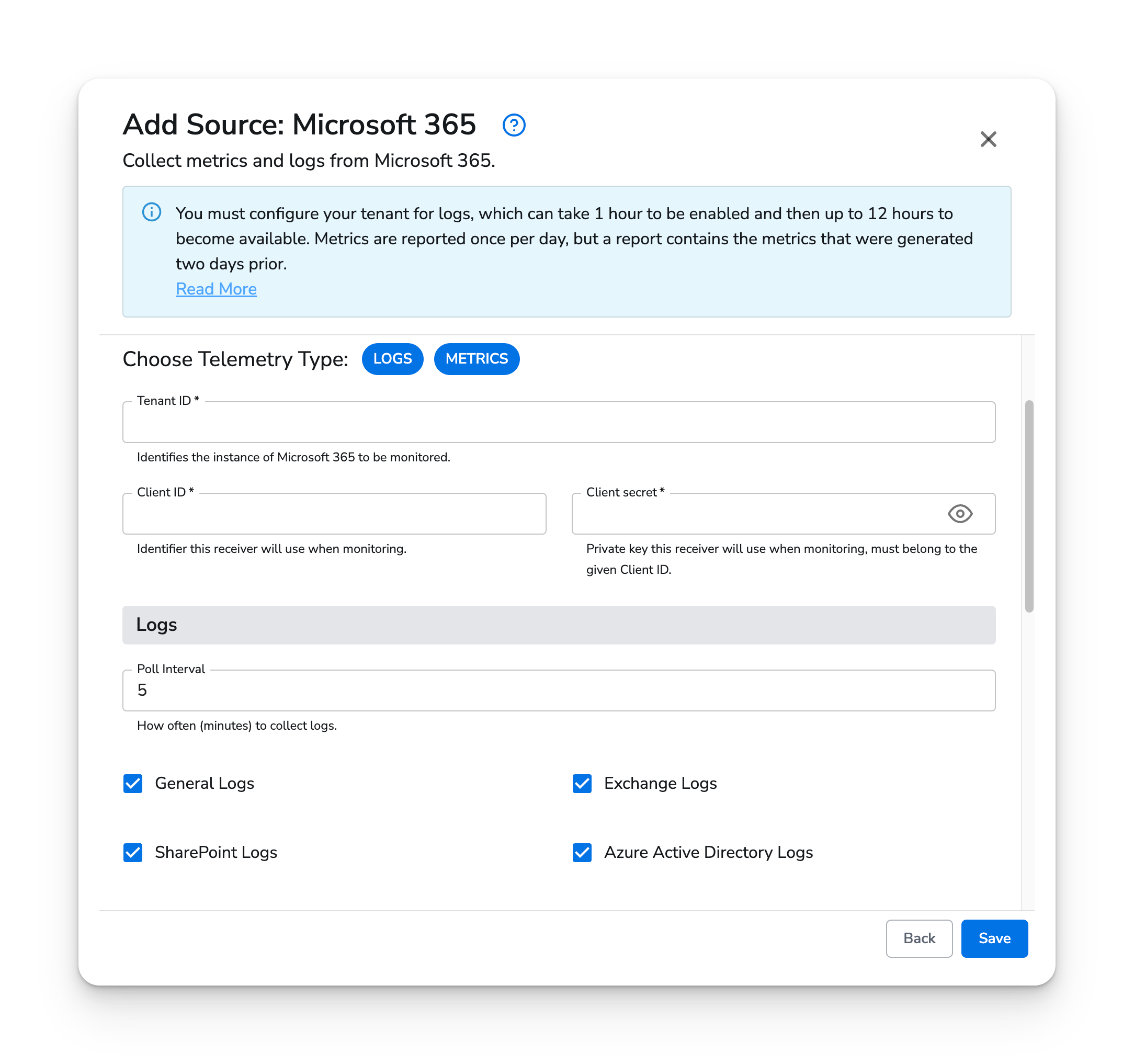
Task: Uncheck General Logs
Action: pos(133,783)
